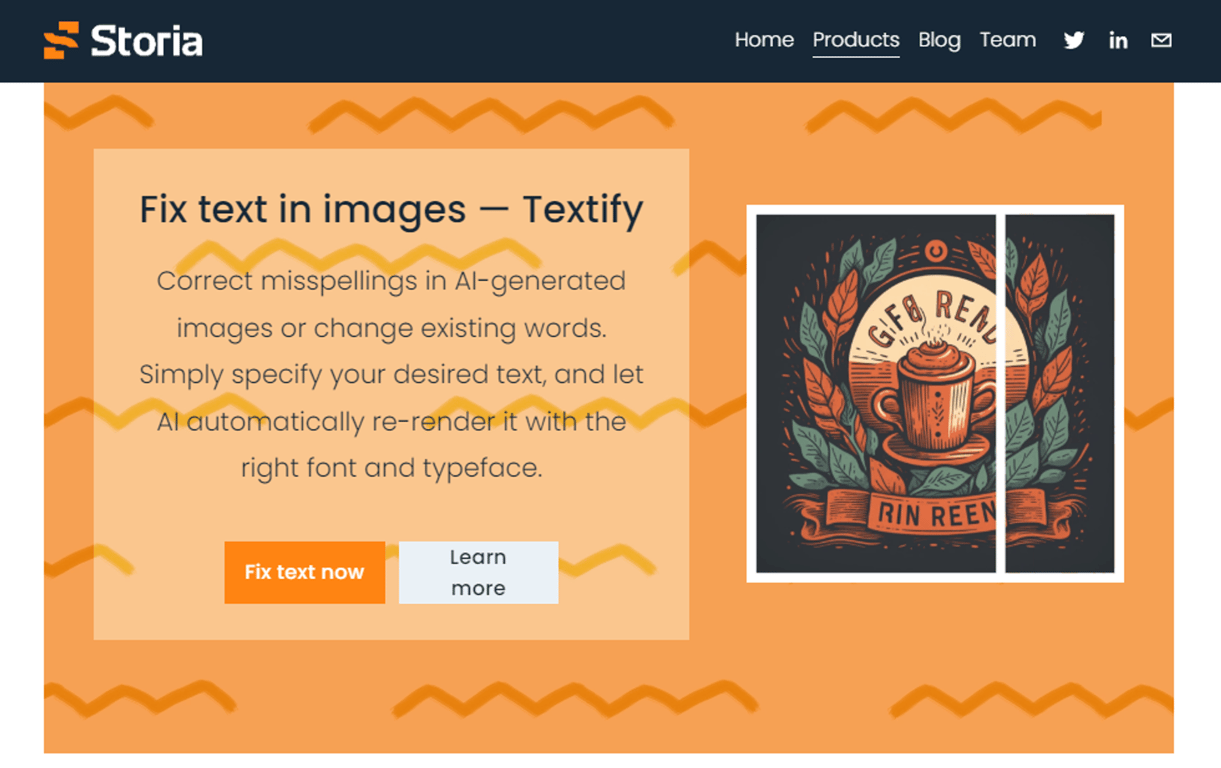Go to the Home page
Viewport: 1221px width, 768px height.
764,40
